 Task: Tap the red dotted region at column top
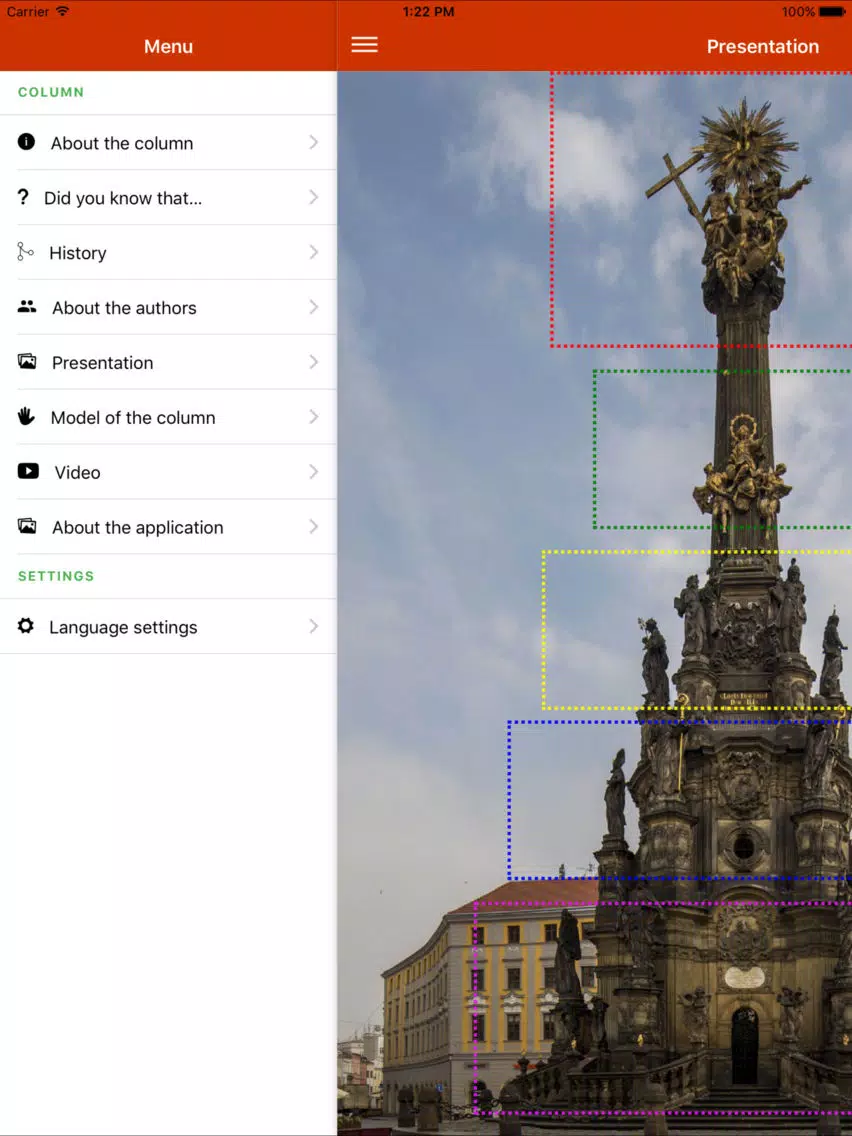701,209
